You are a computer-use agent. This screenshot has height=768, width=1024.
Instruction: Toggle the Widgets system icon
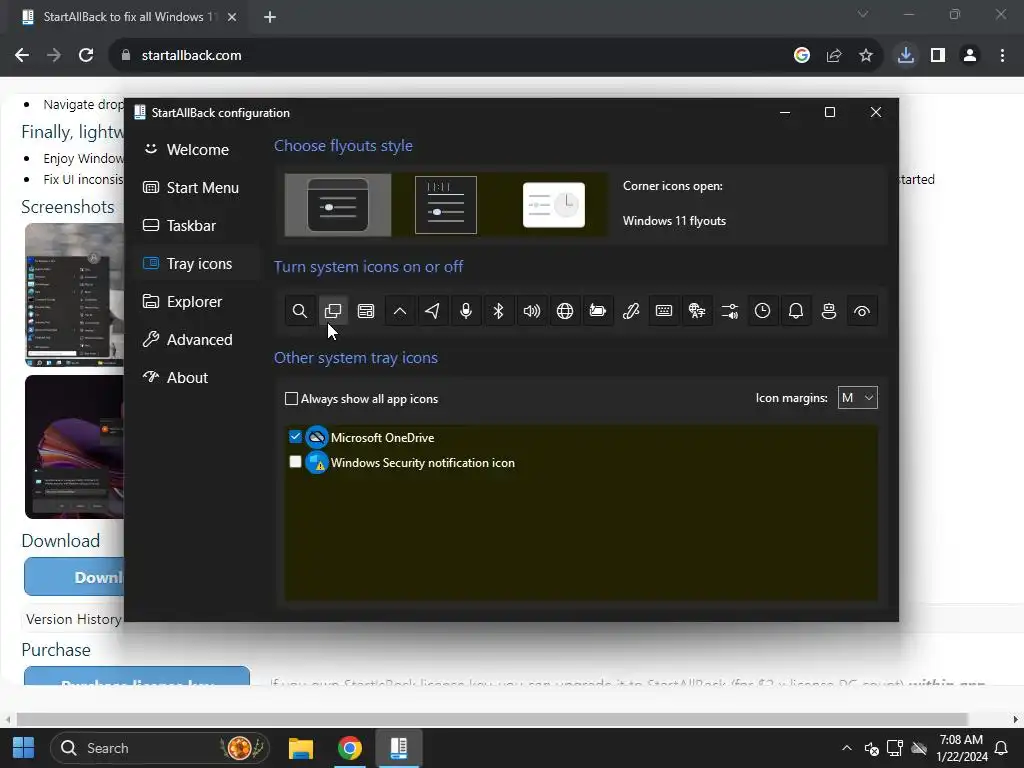tap(366, 311)
